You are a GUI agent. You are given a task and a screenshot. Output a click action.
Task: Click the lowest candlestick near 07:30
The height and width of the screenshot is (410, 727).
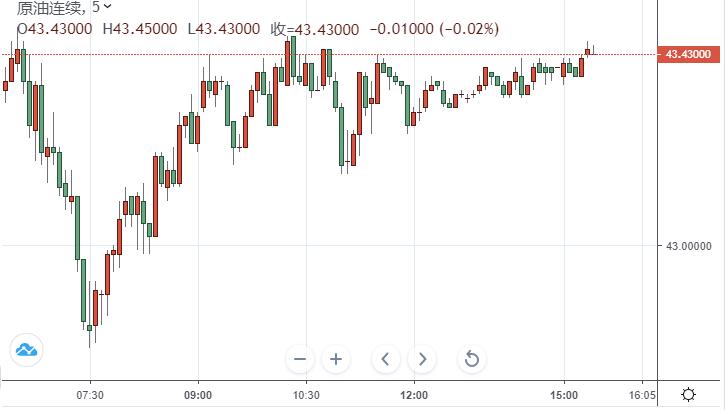(x=89, y=327)
